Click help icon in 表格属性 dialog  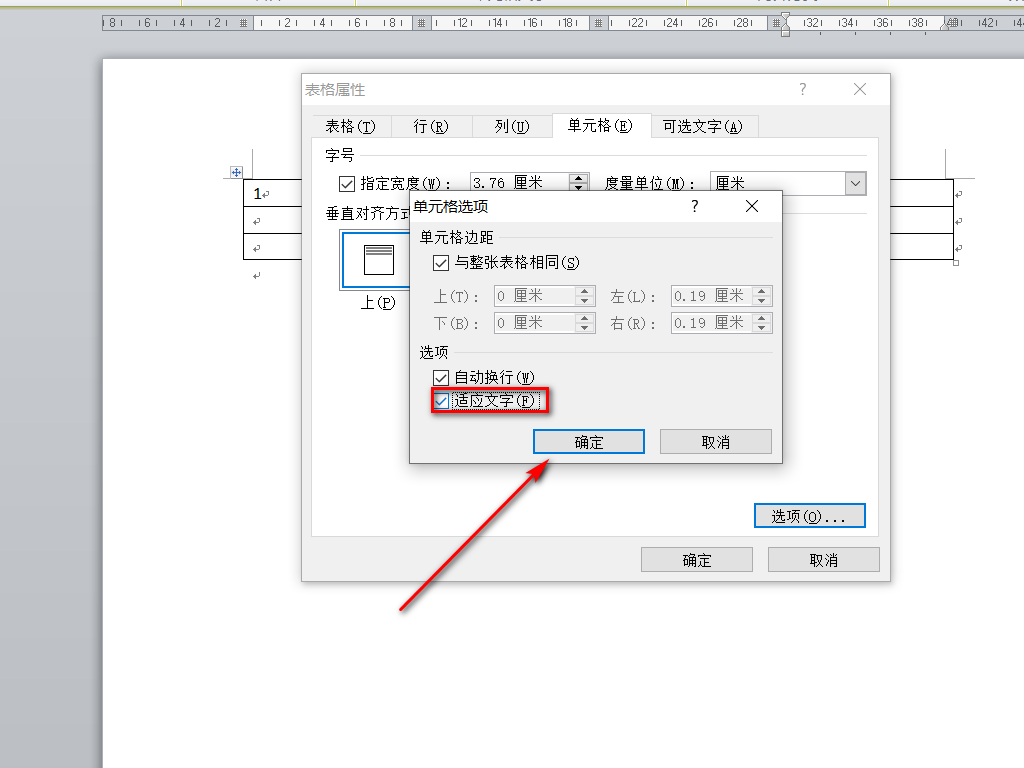803,89
